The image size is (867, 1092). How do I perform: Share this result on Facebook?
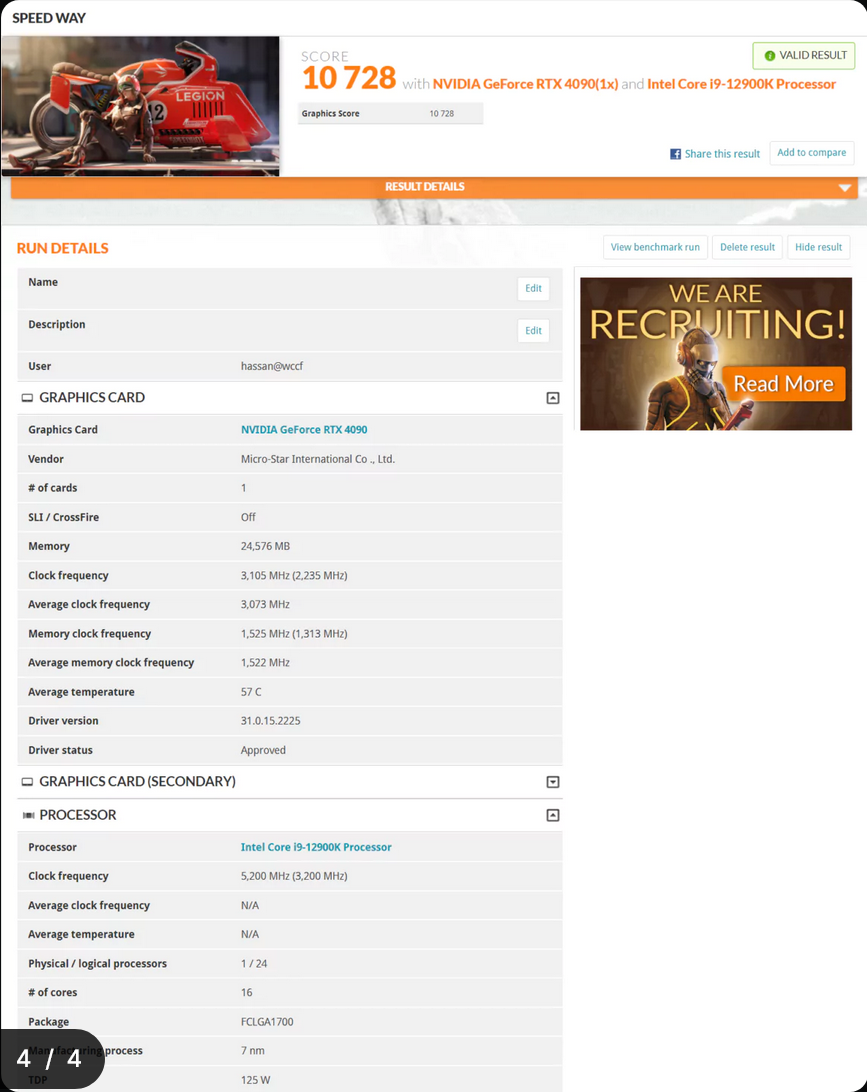click(x=714, y=154)
